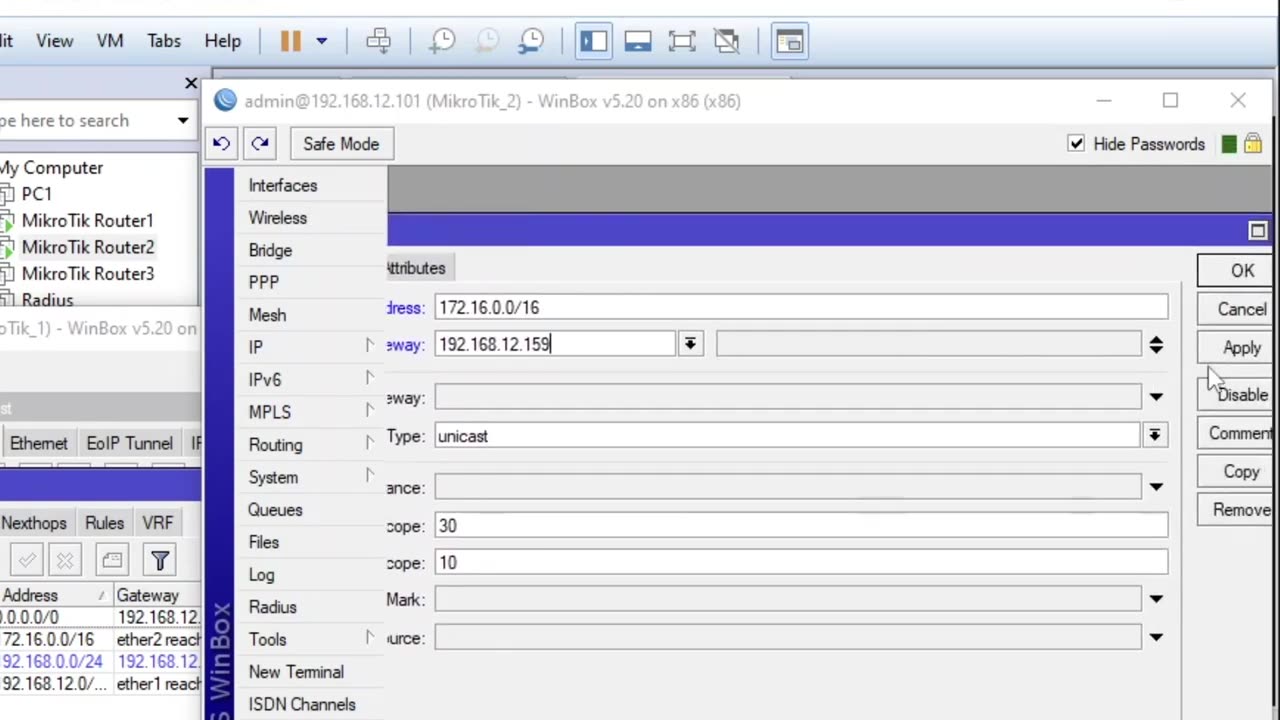
Task: Open ISDN Channels menu item
Action: point(302,705)
